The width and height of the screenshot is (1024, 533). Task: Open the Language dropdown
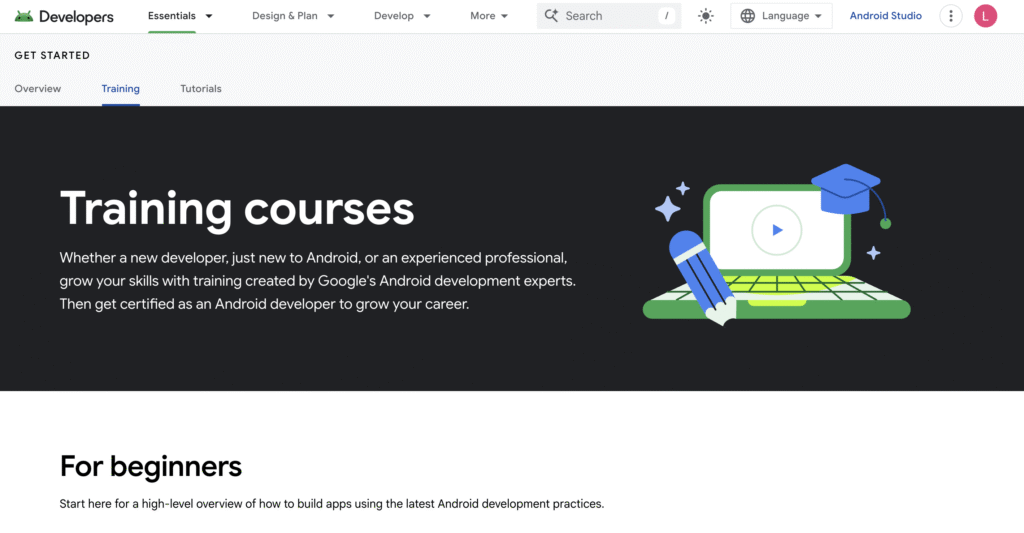781,16
